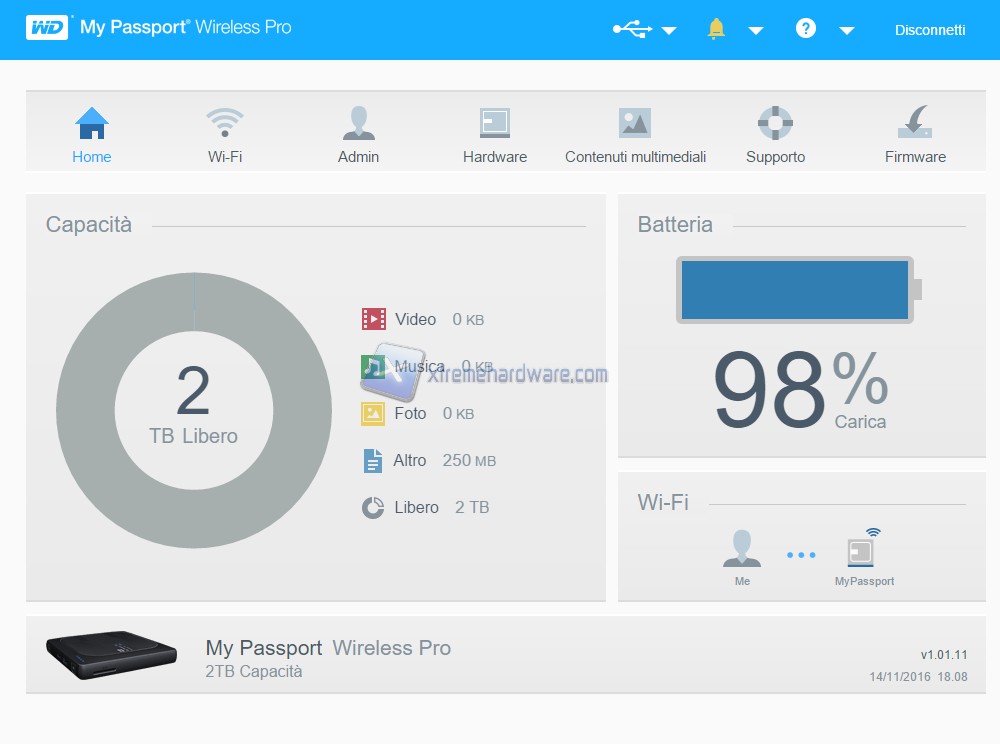Click the help question mark icon
The height and width of the screenshot is (744, 1000).
tap(806, 29)
